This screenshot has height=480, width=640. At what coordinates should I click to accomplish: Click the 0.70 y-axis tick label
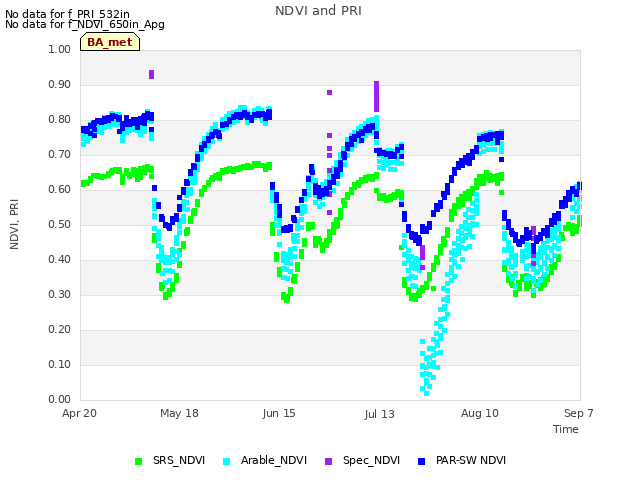[60, 155]
